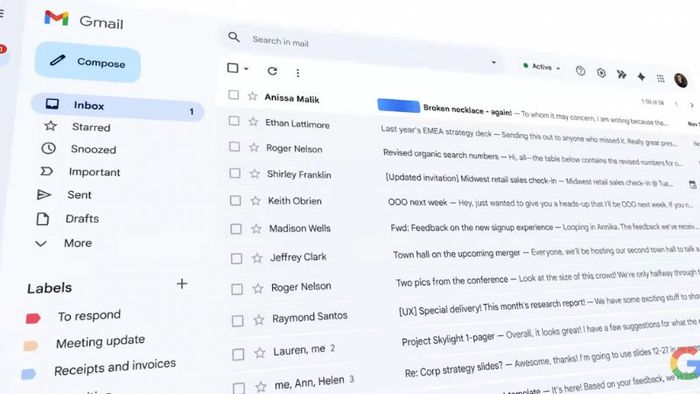
Task: Click the help question mark icon
Action: tap(580, 71)
